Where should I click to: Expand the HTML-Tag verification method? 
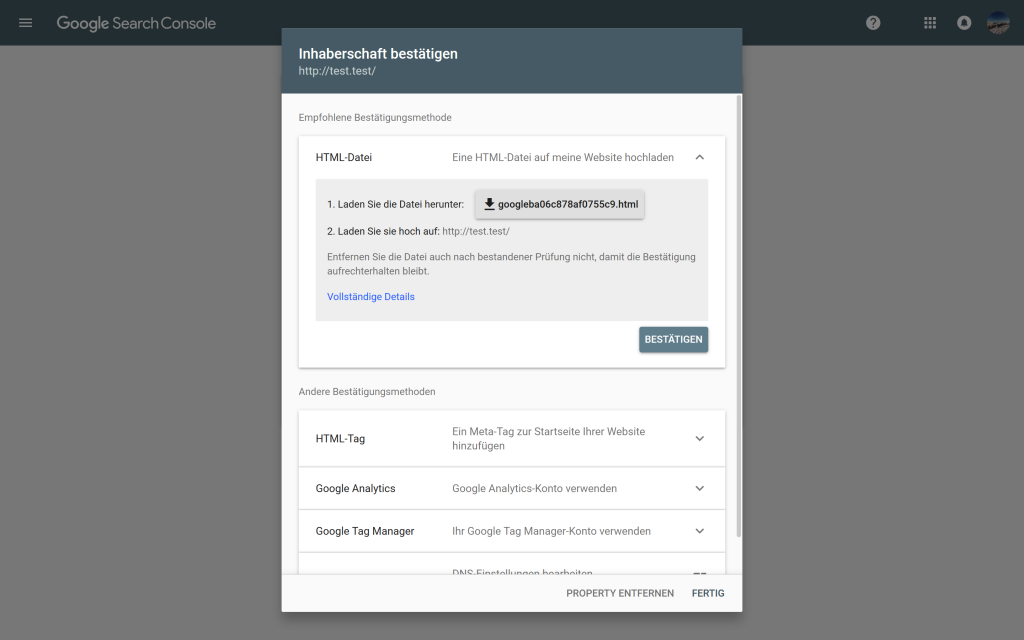point(699,438)
